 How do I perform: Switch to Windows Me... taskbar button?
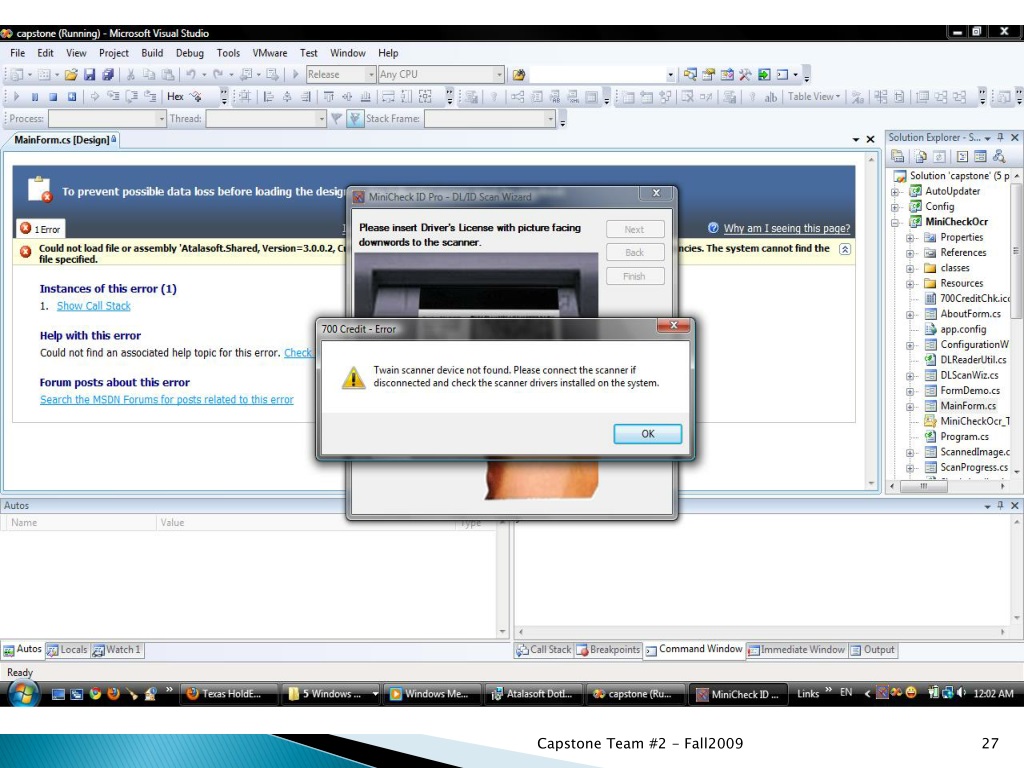[432, 694]
